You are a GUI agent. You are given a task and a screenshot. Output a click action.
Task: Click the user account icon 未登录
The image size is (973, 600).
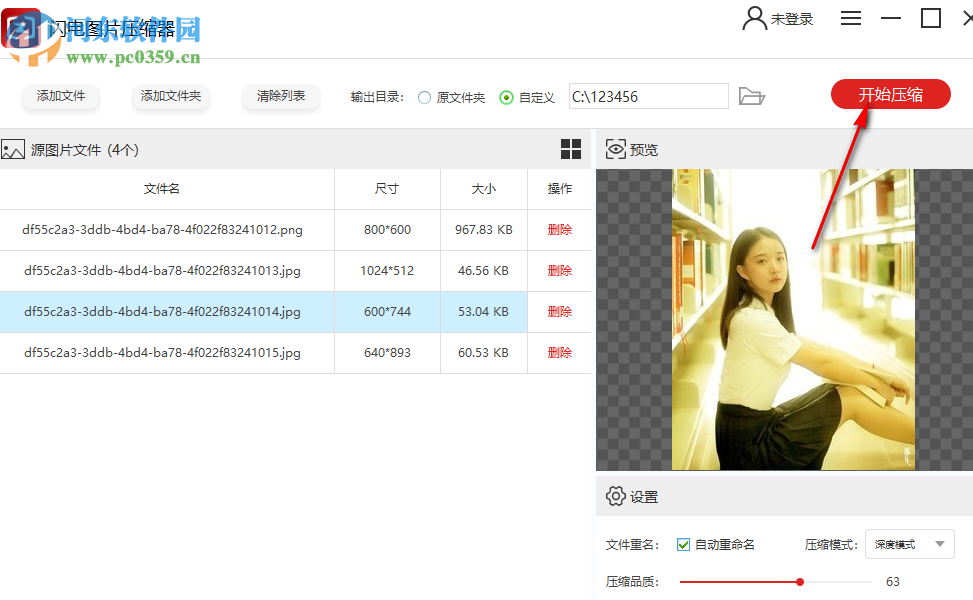click(x=755, y=19)
